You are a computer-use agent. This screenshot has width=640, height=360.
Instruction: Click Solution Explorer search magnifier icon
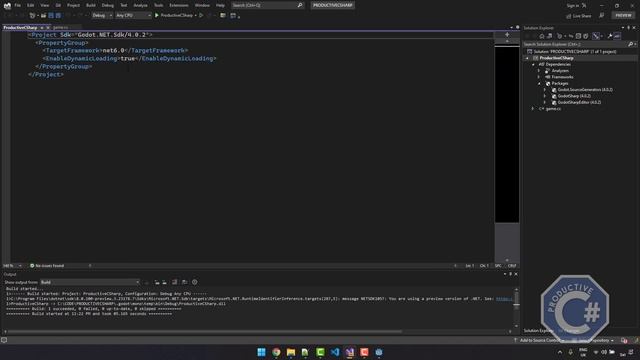point(631,44)
